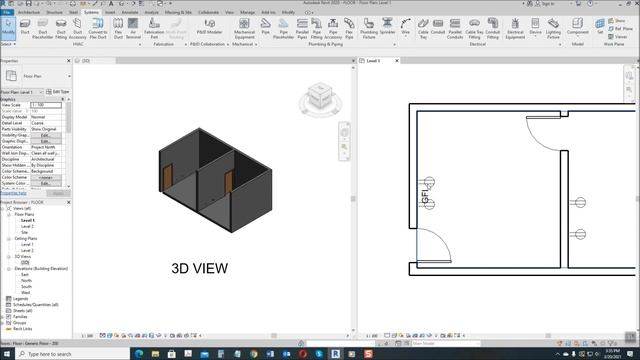The width and height of the screenshot is (640, 360).
Task: Select the Flex Duct tool
Action: (x=118, y=28)
